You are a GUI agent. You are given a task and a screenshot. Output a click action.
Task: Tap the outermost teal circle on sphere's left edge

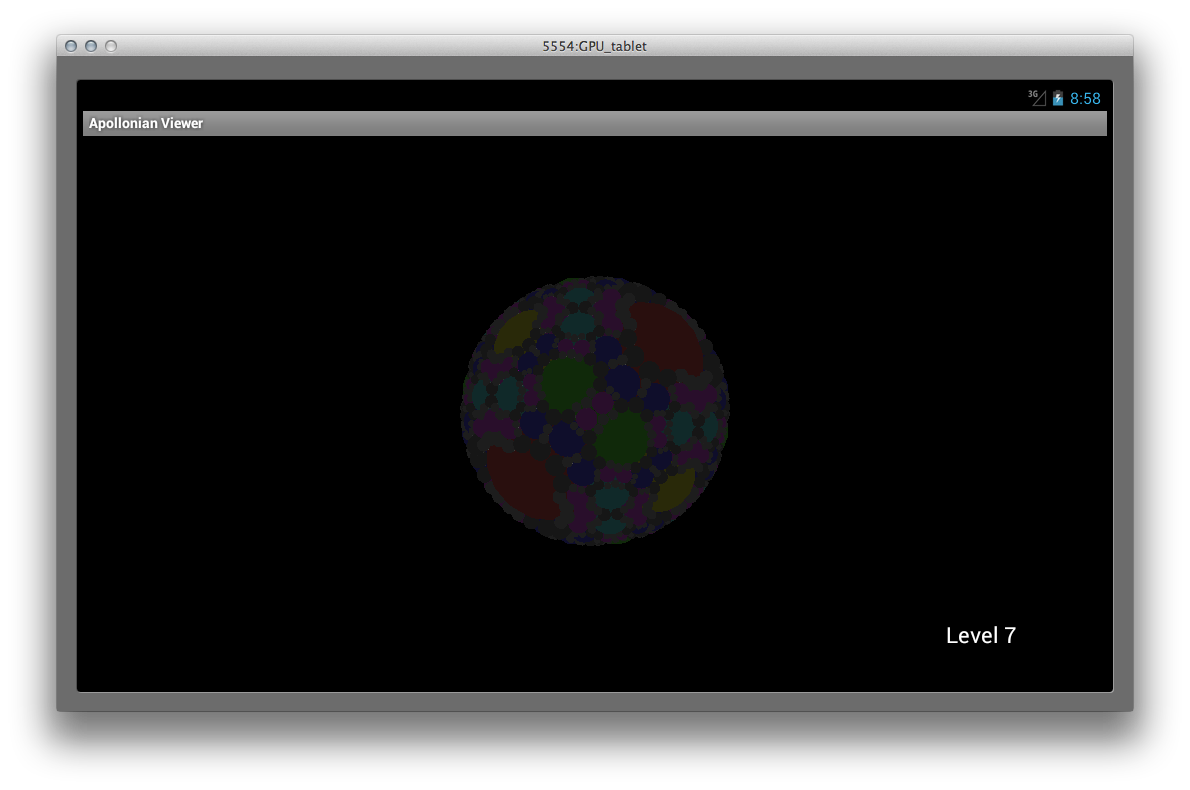[x=479, y=393]
